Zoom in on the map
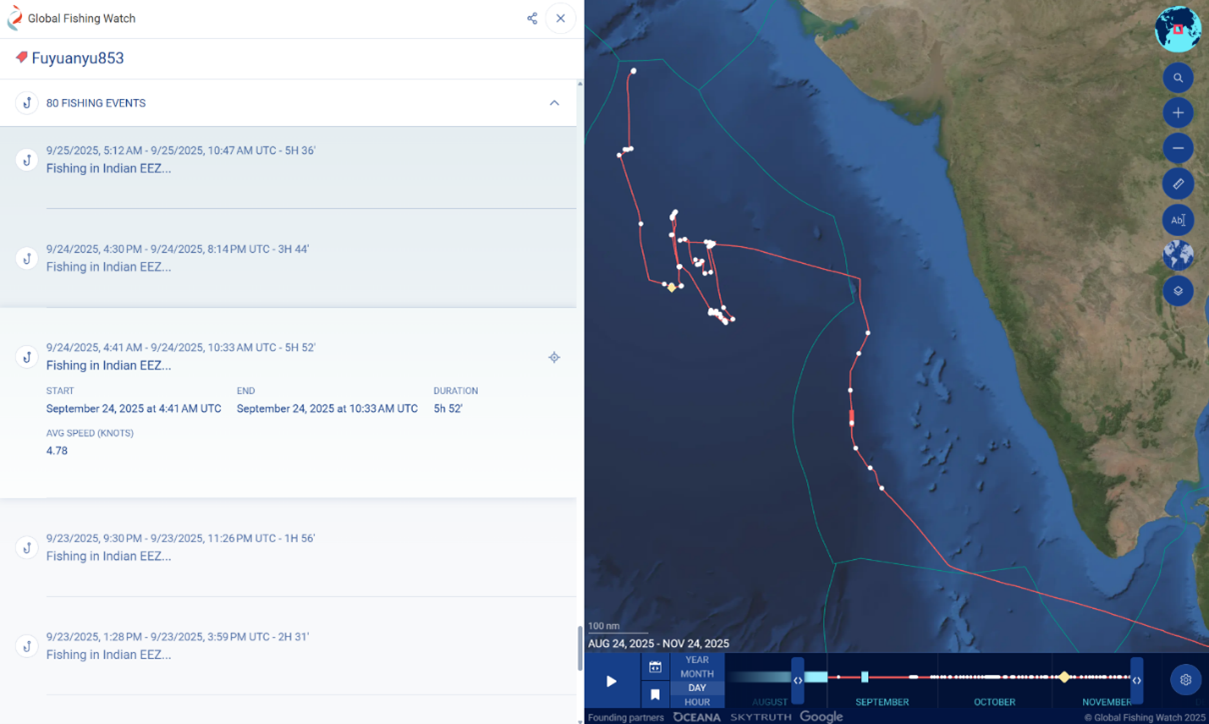The height and width of the screenshot is (724, 1209). (x=1178, y=113)
